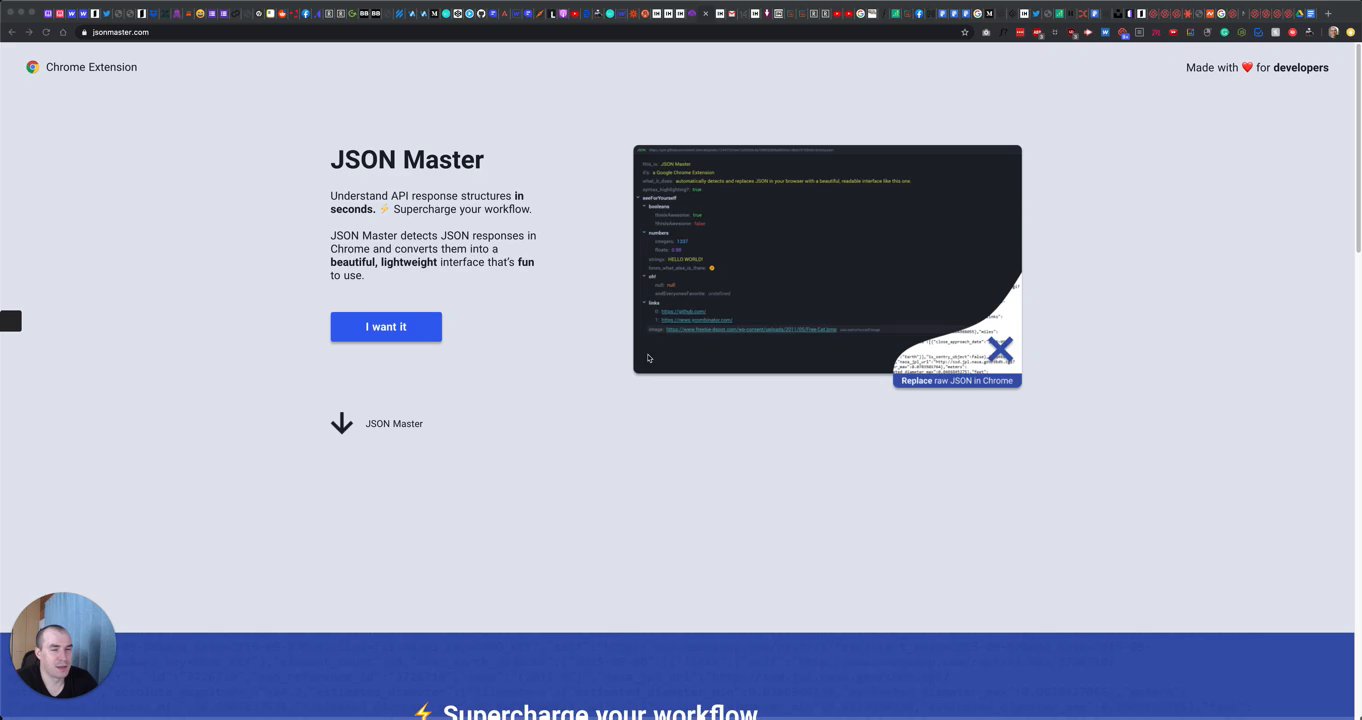This screenshot has width=1362, height=720.
Task: Click the "developers" text in header
Action: 1300,68
